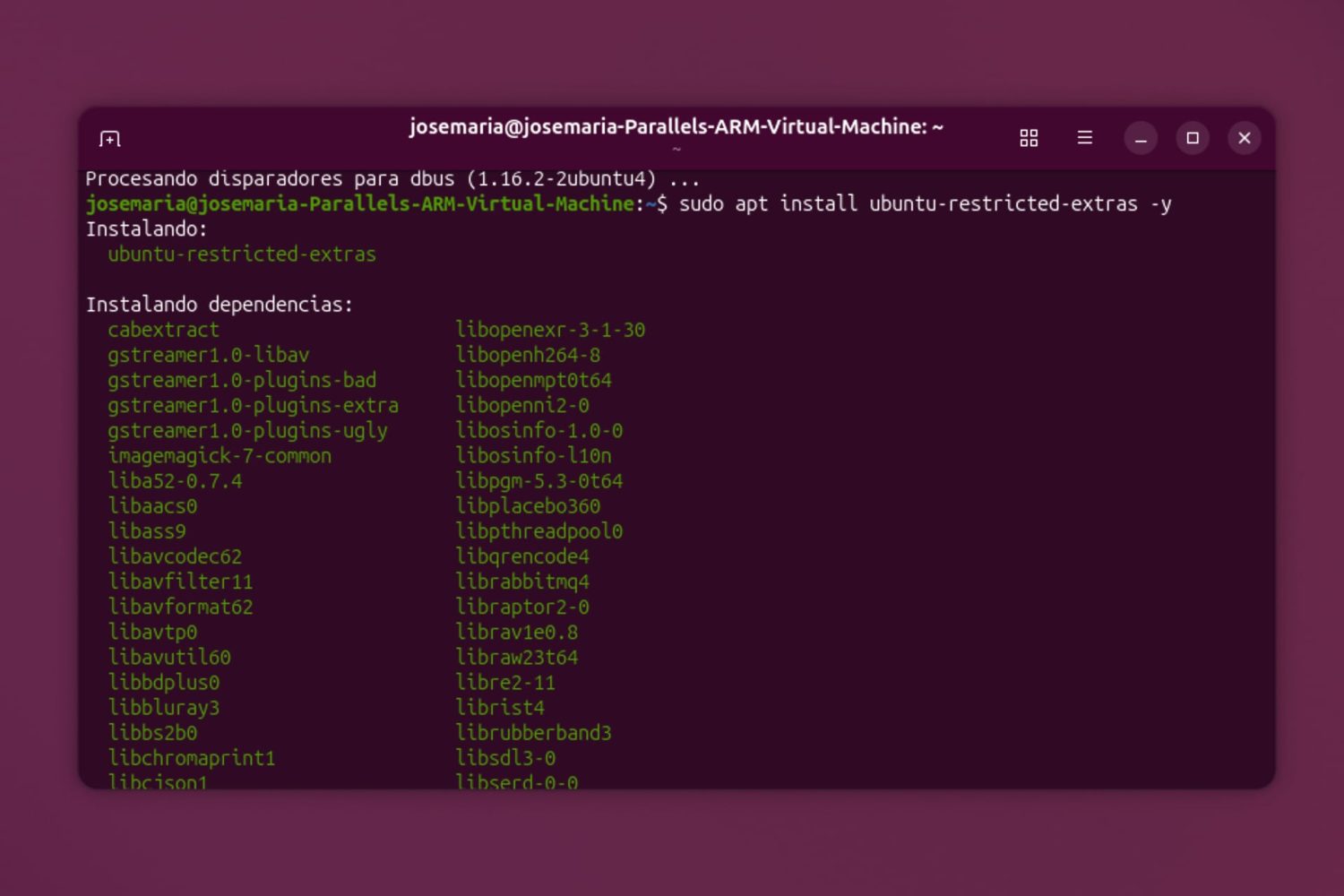1344x896 pixels.
Task: Click the 'gstreamer1.0-plugins-extra' entry
Action: (x=254, y=405)
